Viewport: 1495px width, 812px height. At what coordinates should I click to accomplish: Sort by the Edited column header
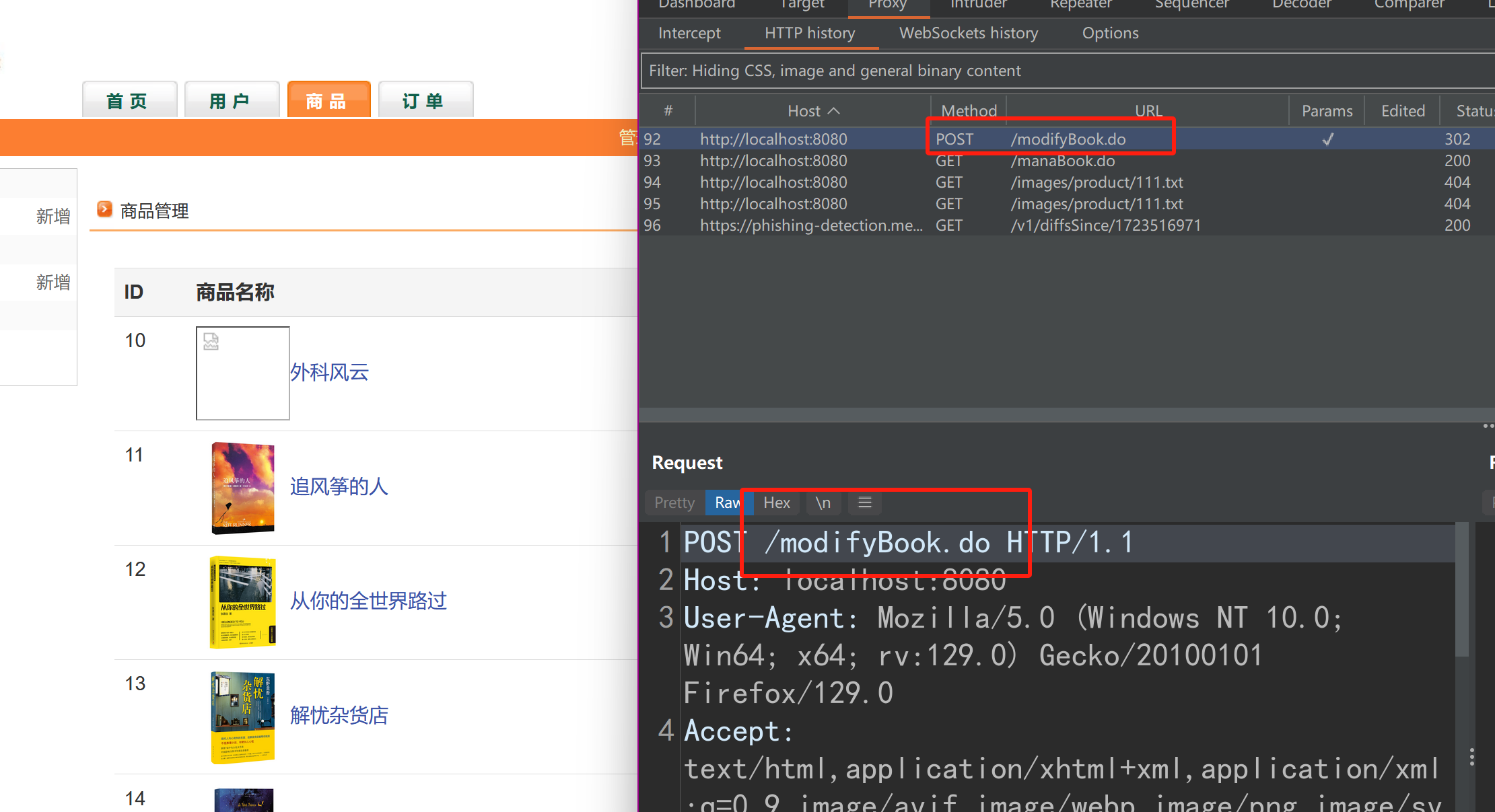[1403, 111]
